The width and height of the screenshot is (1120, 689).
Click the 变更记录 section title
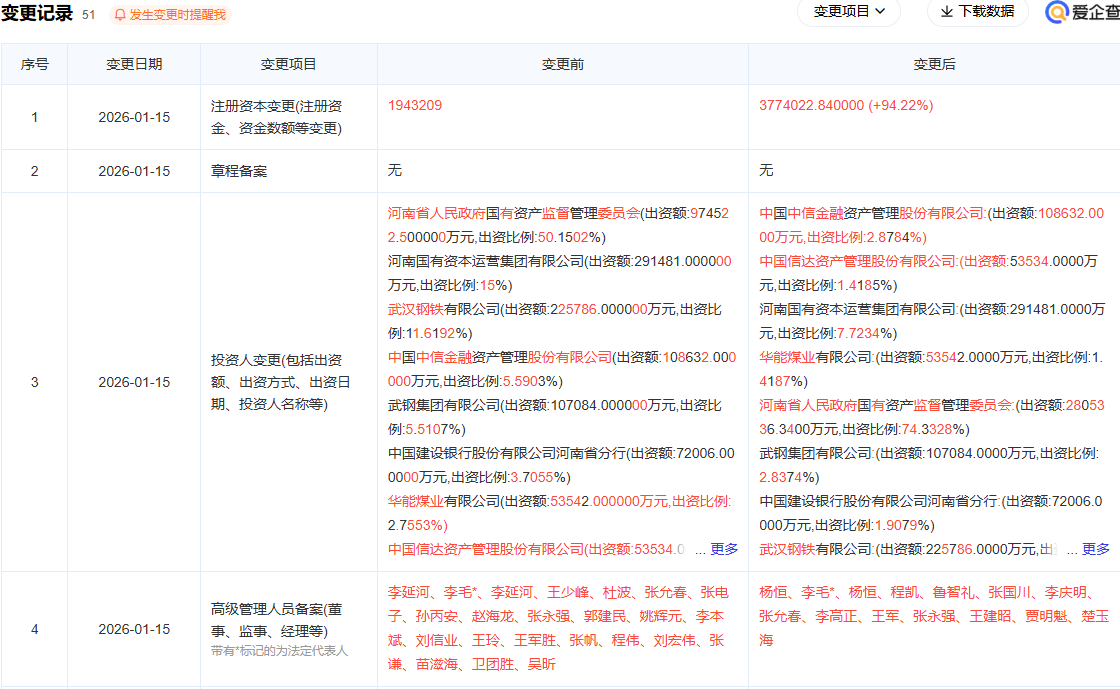[x=37, y=14]
